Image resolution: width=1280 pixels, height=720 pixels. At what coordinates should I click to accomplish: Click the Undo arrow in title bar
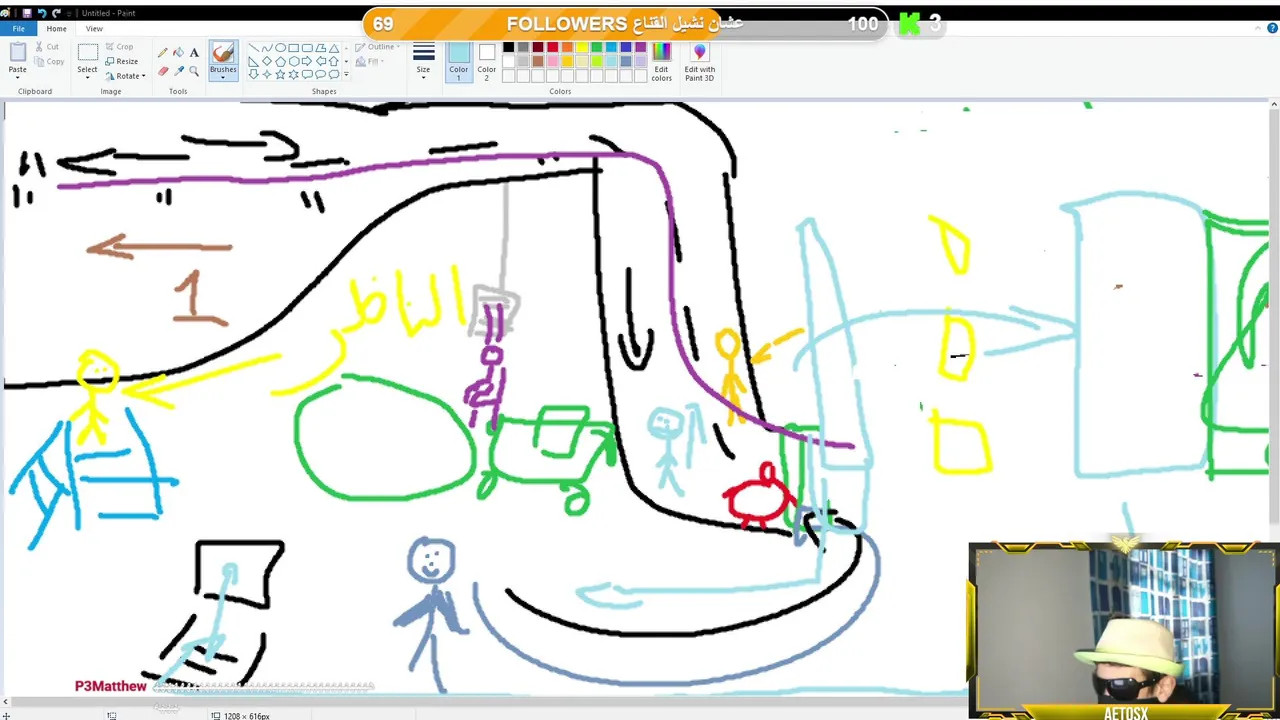[x=42, y=13]
